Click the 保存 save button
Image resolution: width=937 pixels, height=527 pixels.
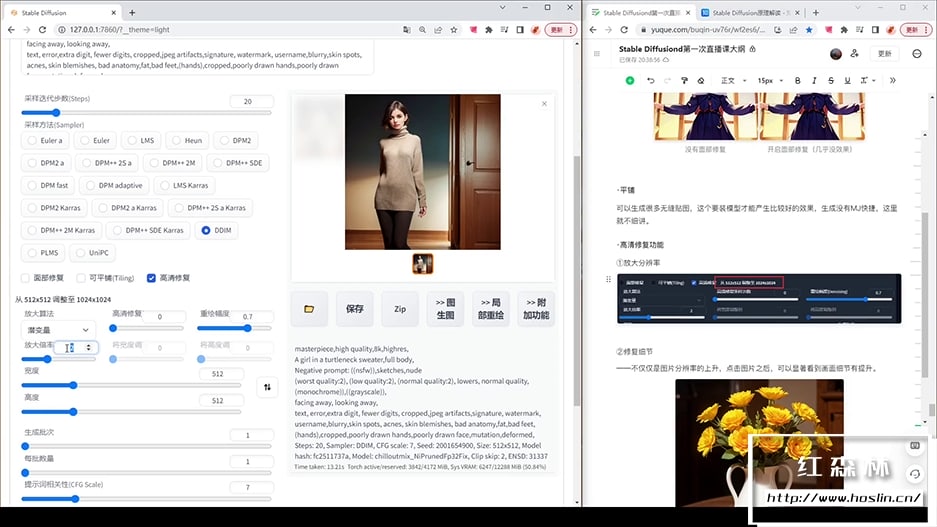(354, 309)
